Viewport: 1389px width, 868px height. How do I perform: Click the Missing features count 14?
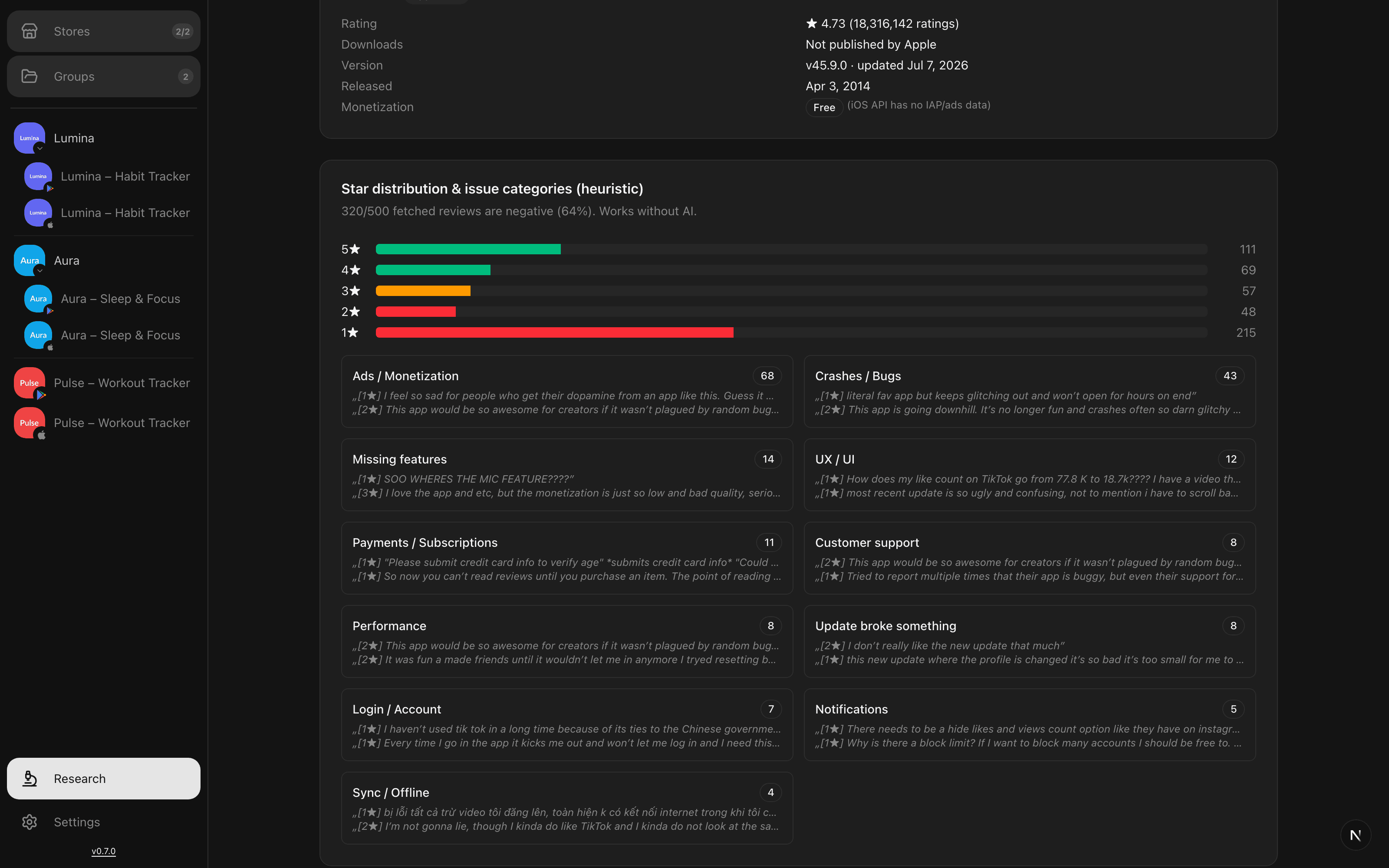click(x=768, y=459)
